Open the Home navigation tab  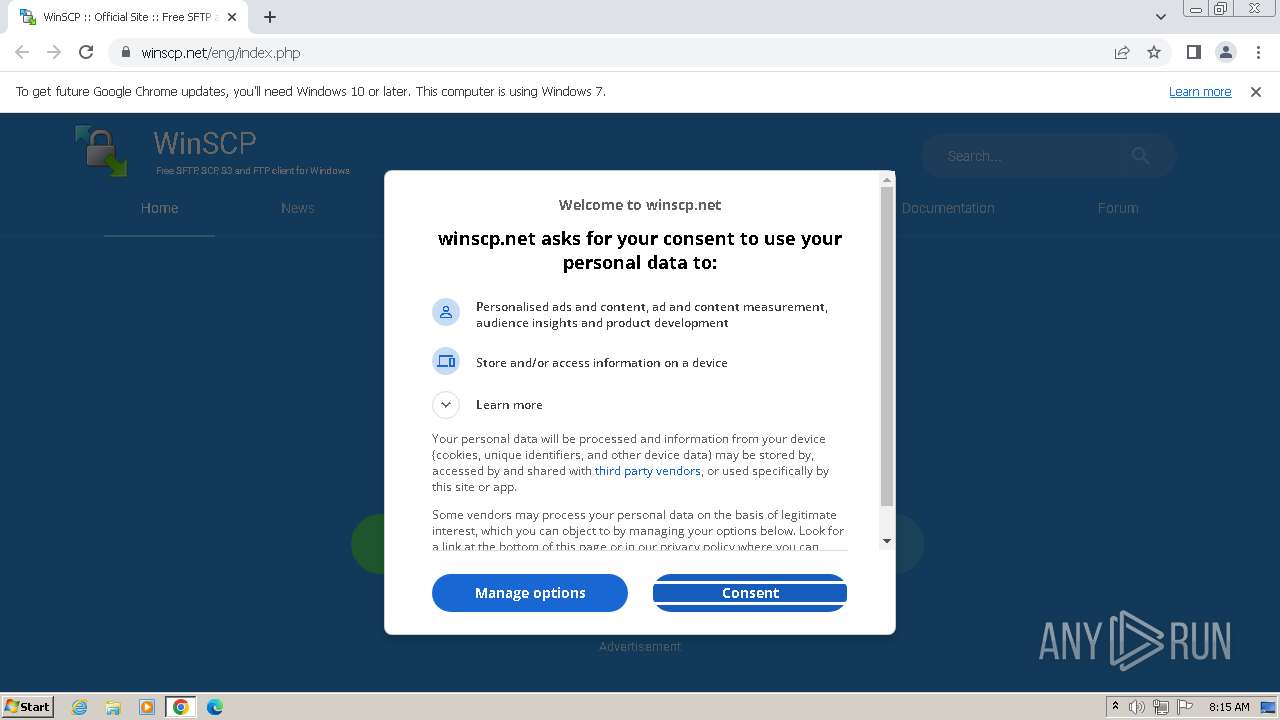(x=159, y=208)
